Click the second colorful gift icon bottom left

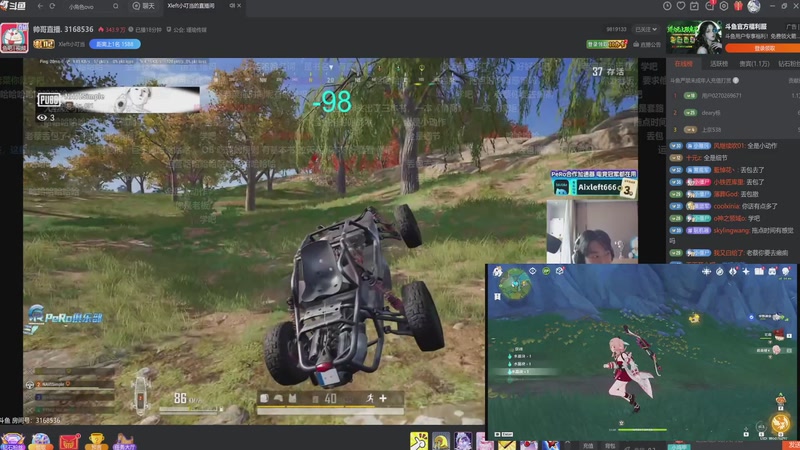click(x=41, y=440)
